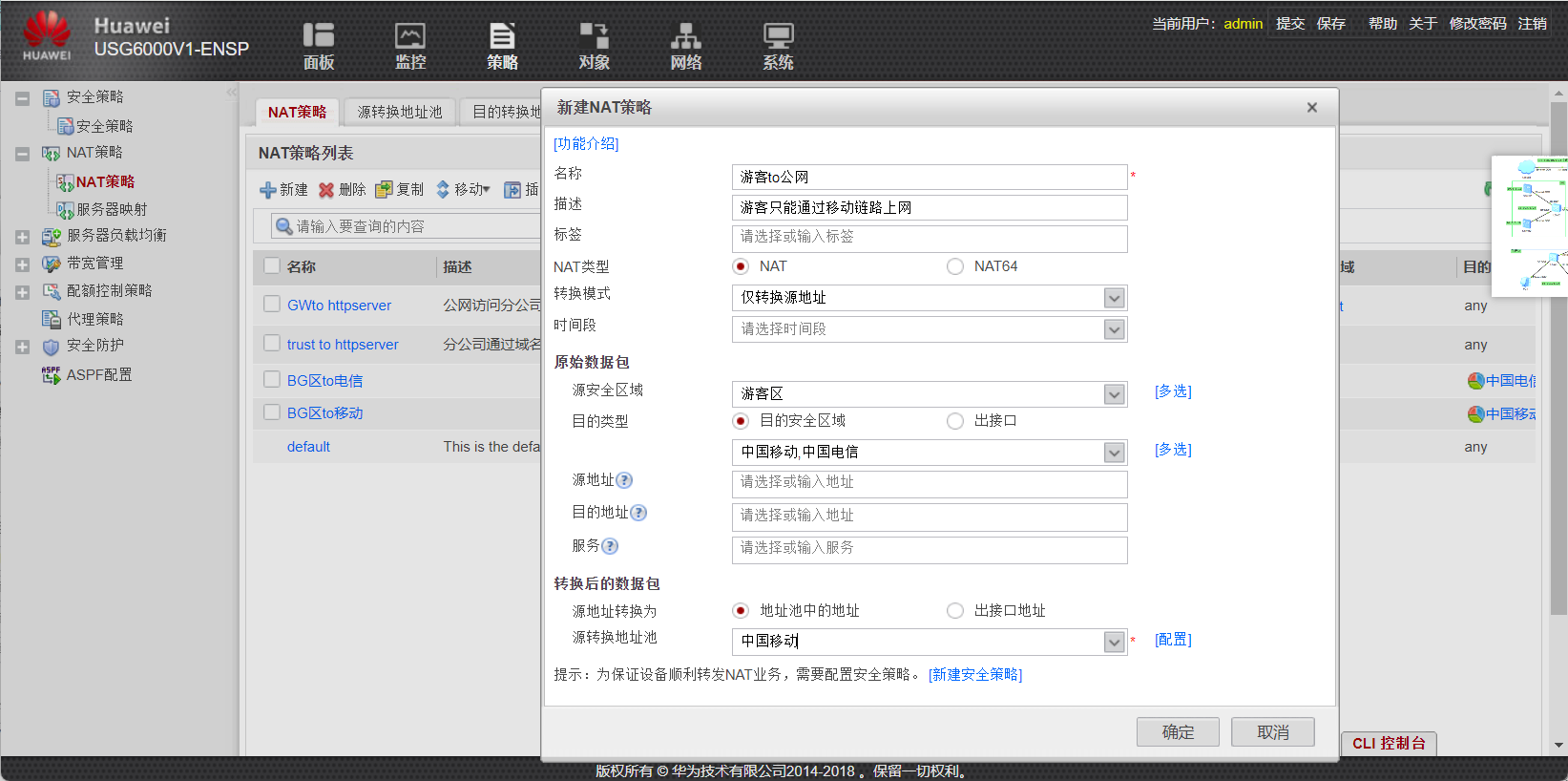Click the 名称 input field
This screenshot has width=1568, height=781.
pos(930,177)
